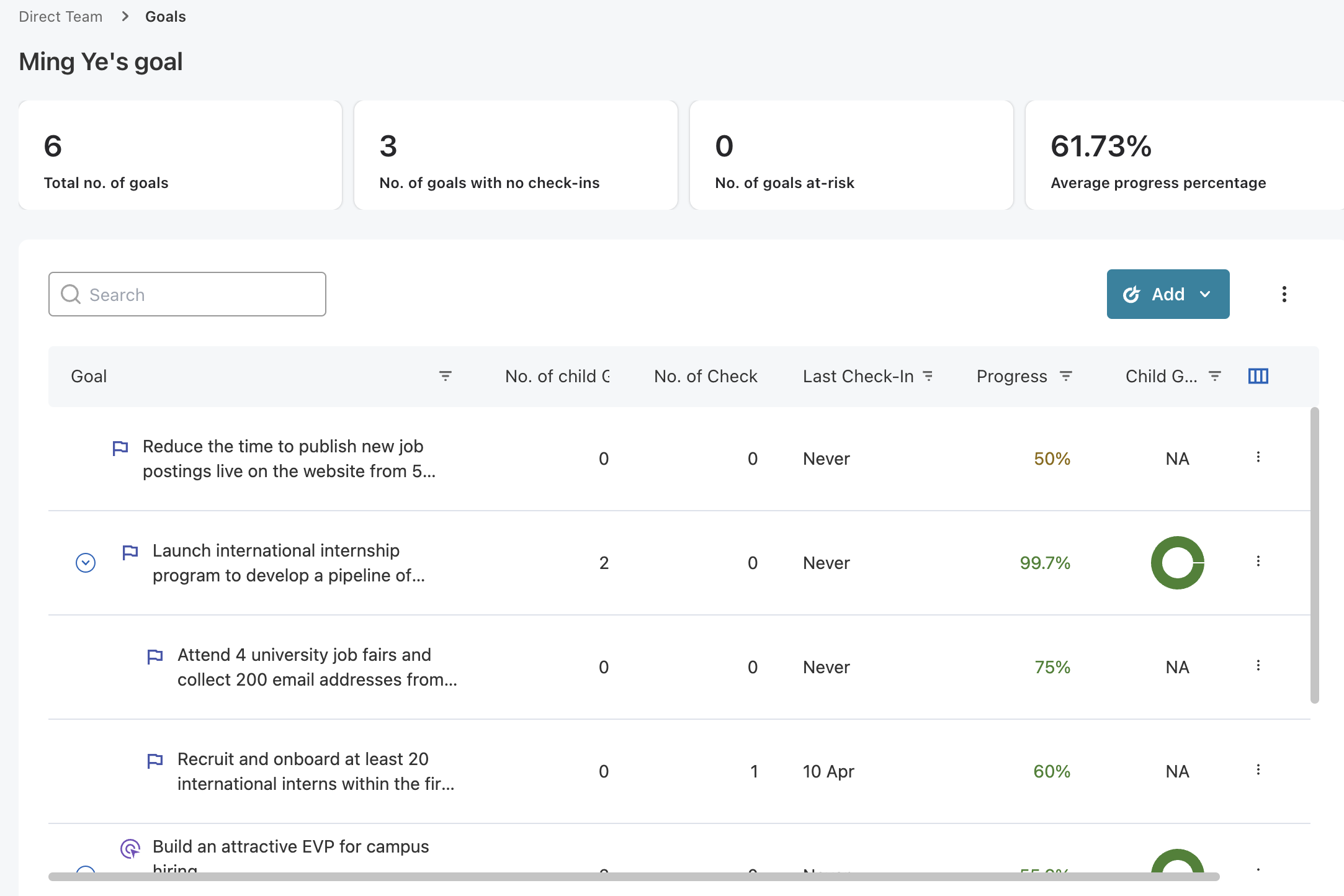Open the Add dropdown button
Screen dimensions: 1344x896
coord(1167,294)
